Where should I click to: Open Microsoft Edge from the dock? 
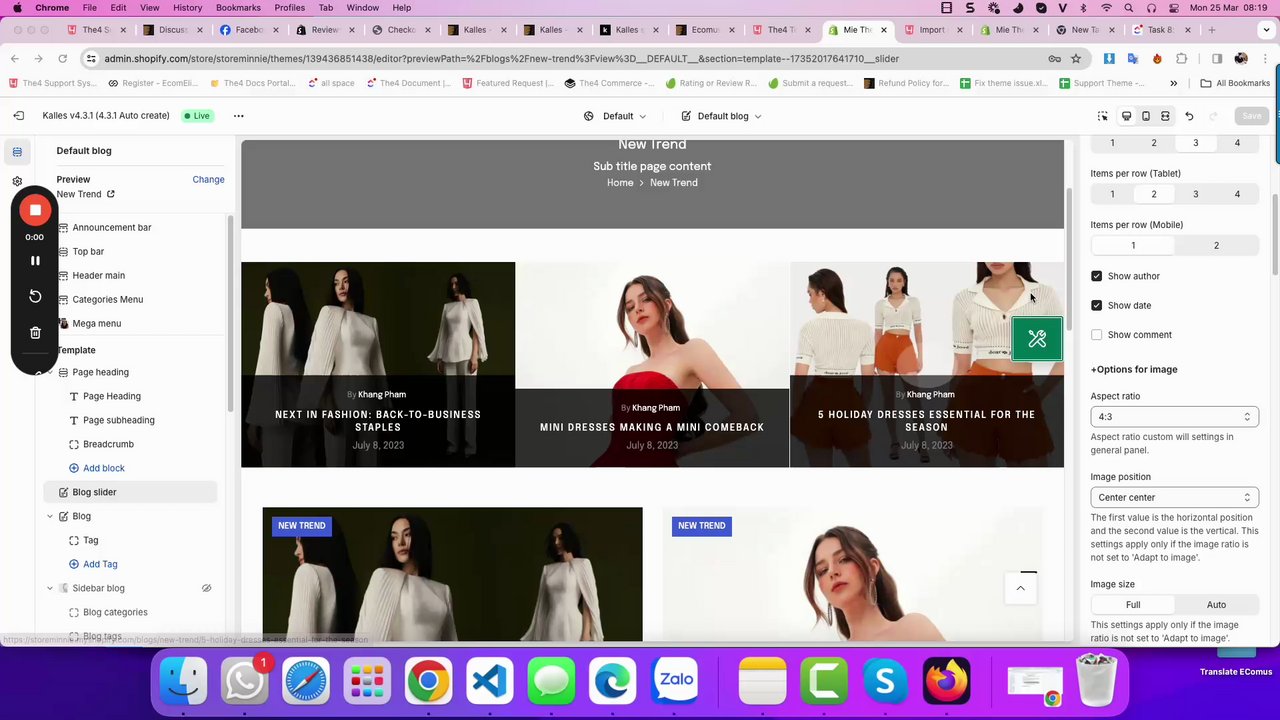point(613,682)
